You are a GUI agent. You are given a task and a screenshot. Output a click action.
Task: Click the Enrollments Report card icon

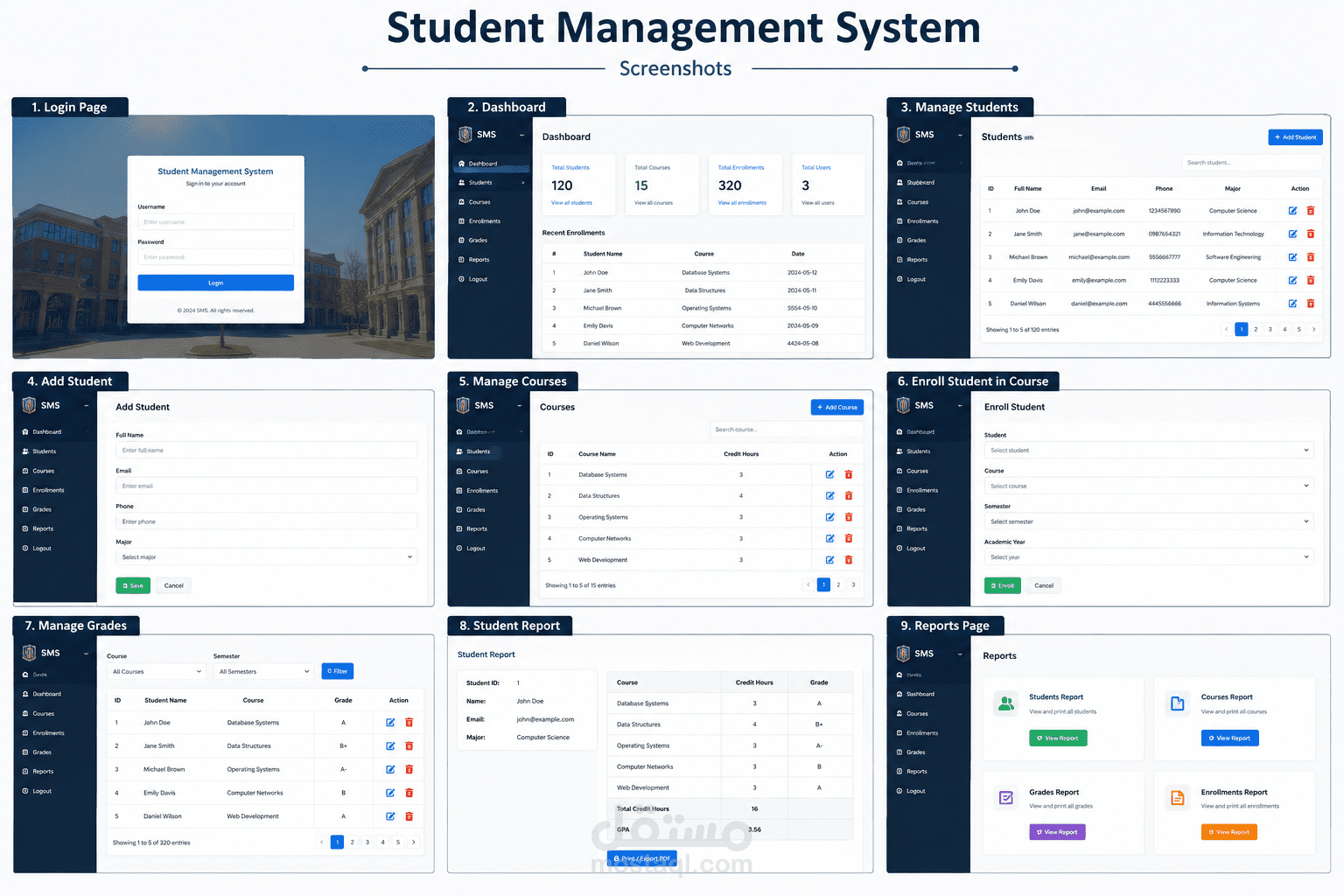point(1178,798)
